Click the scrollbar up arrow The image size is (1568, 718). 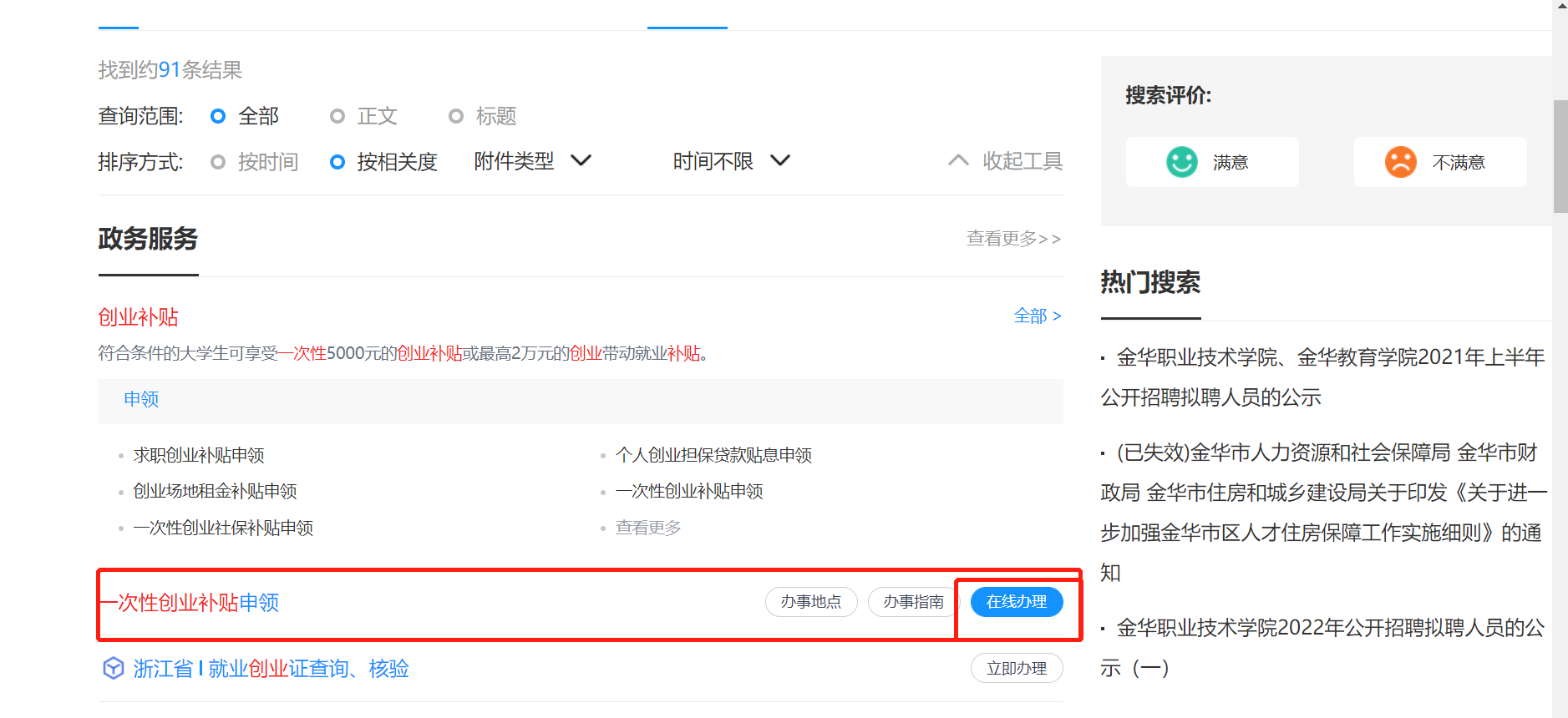1560,6
